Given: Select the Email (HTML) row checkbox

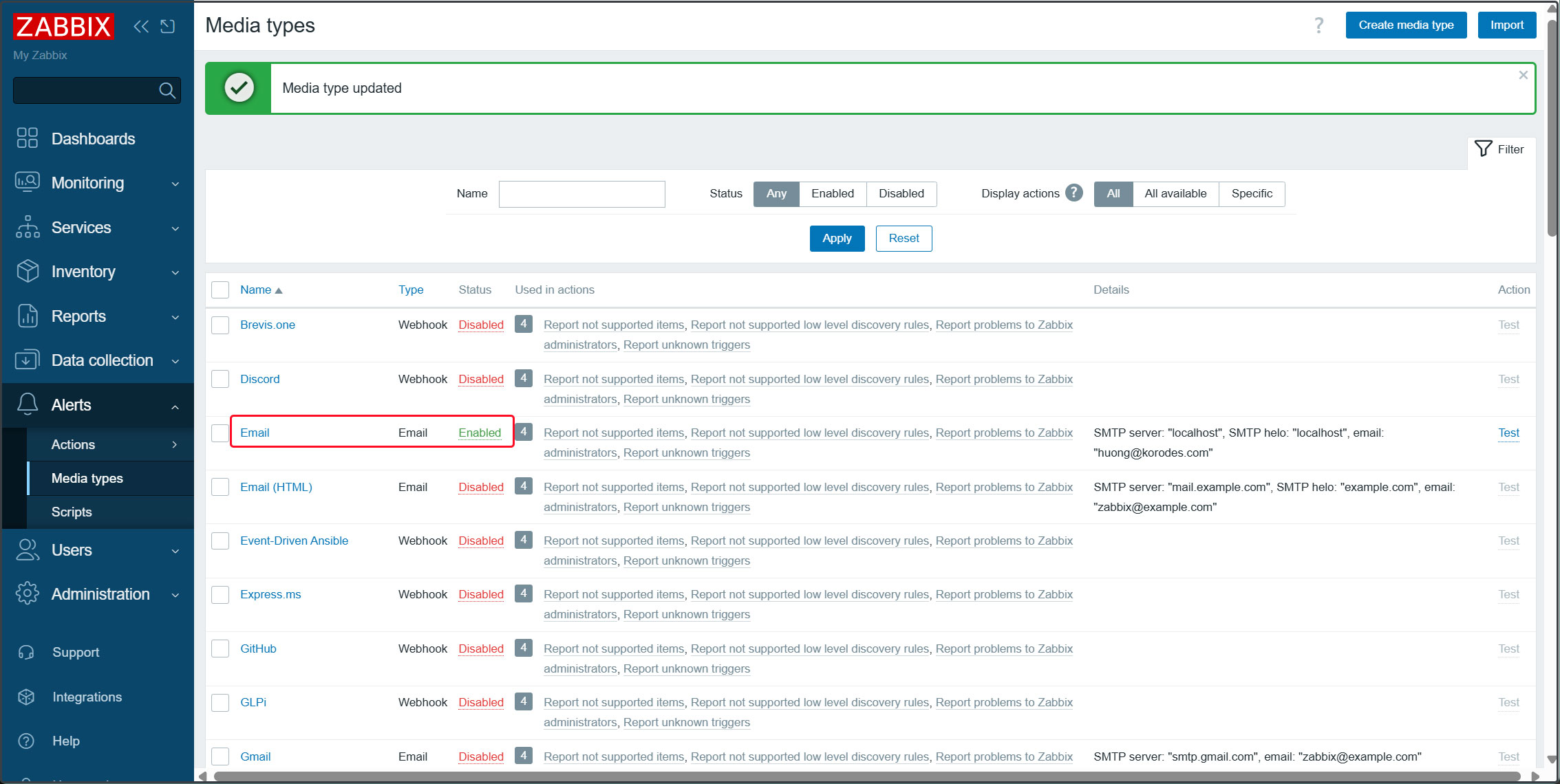Looking at the screenshot, I should click(x=220, y=487).
